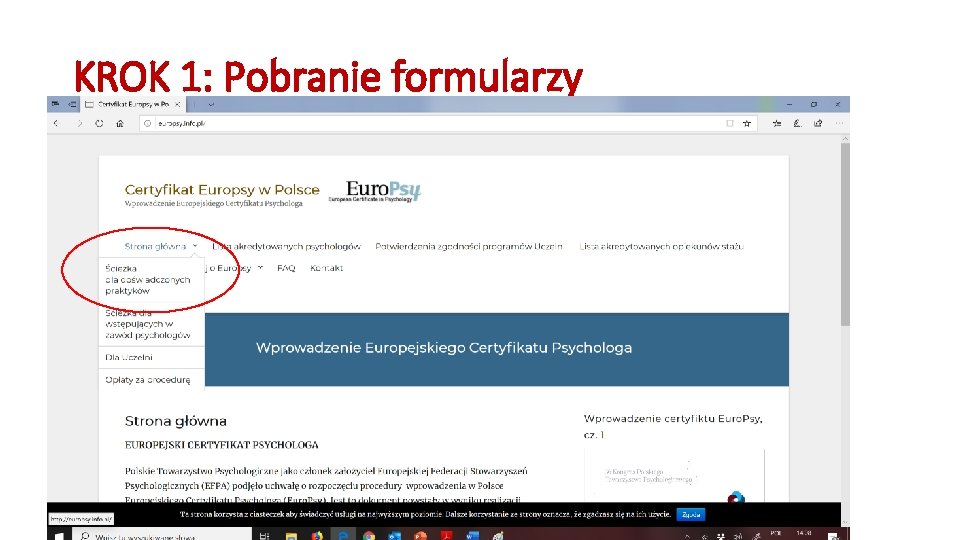Viewport: 960px width, 540px height.
Task: Open File Explorer from the taskbar
Action: click(x=291, y=536)
